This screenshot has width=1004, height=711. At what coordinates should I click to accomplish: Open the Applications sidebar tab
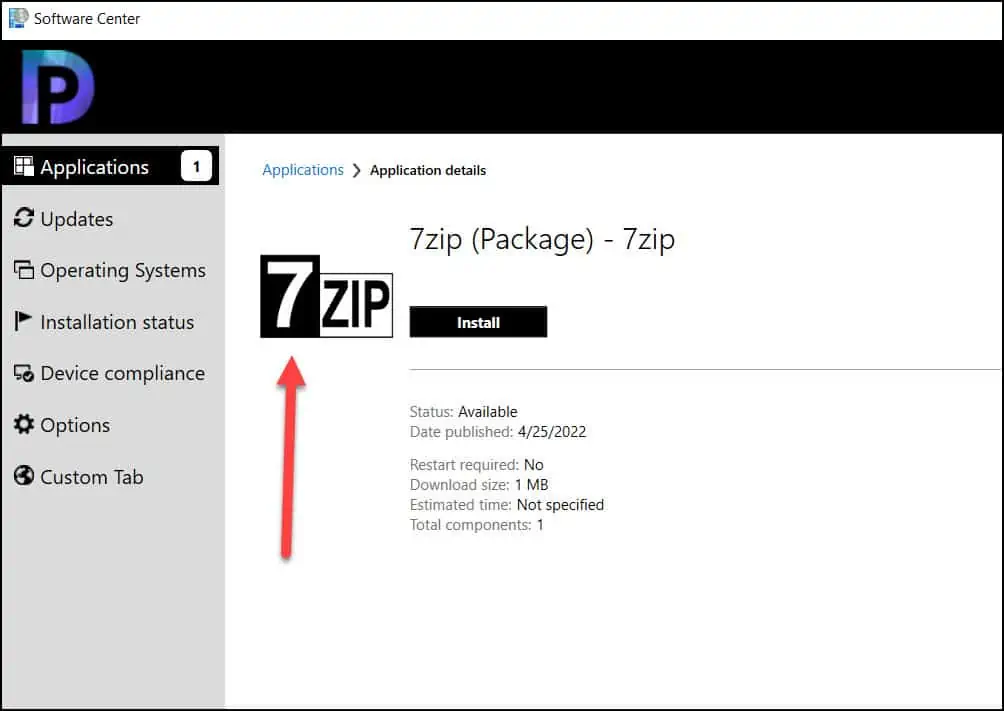coord(110,166)
